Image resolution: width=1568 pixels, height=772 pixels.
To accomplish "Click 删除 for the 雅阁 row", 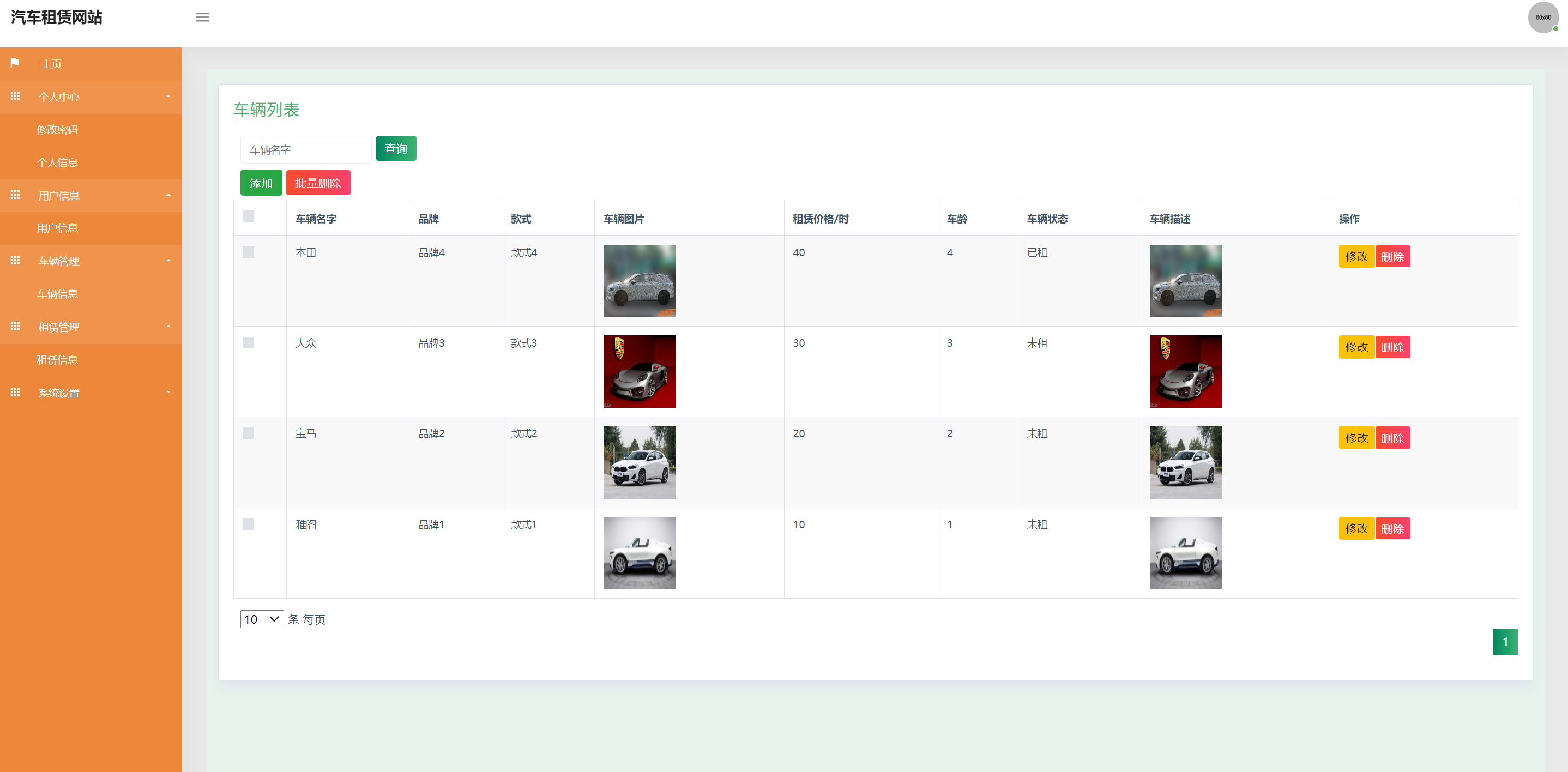I will tap(1392, 528).
